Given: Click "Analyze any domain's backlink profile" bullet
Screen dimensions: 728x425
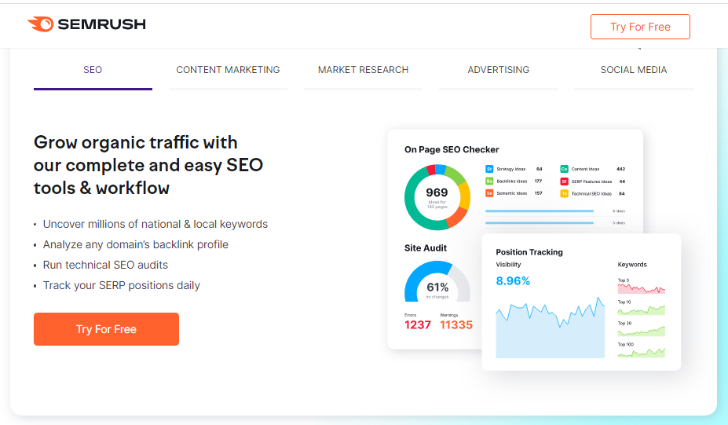Looking at the screenshot, I should click(136, 244).
